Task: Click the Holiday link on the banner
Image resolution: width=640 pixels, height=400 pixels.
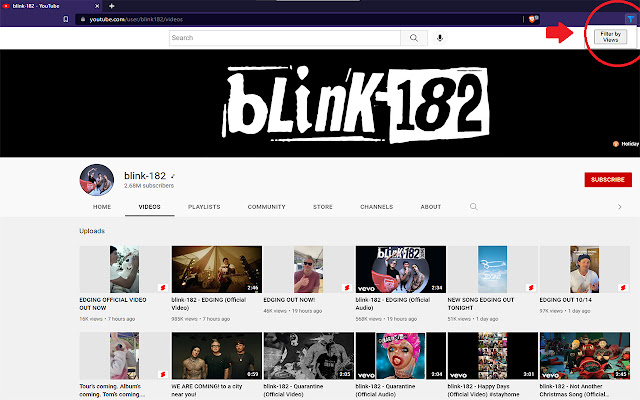Action: click(x=626, y=144)
